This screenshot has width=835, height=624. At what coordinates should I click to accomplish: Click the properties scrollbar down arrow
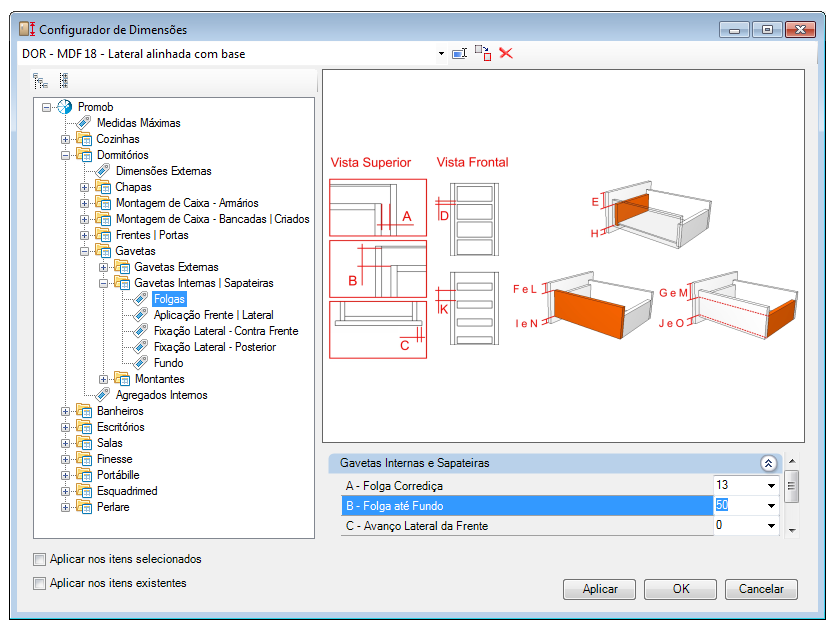coord(792,530)
